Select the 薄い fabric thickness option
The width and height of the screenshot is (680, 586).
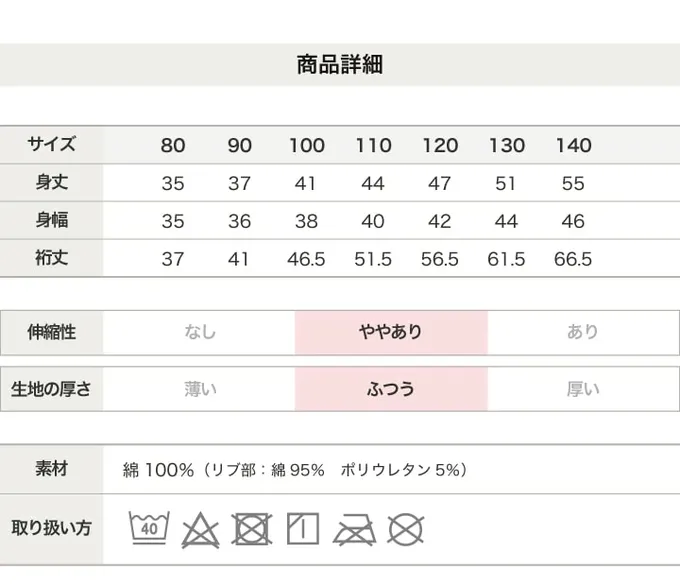[199, 389]
